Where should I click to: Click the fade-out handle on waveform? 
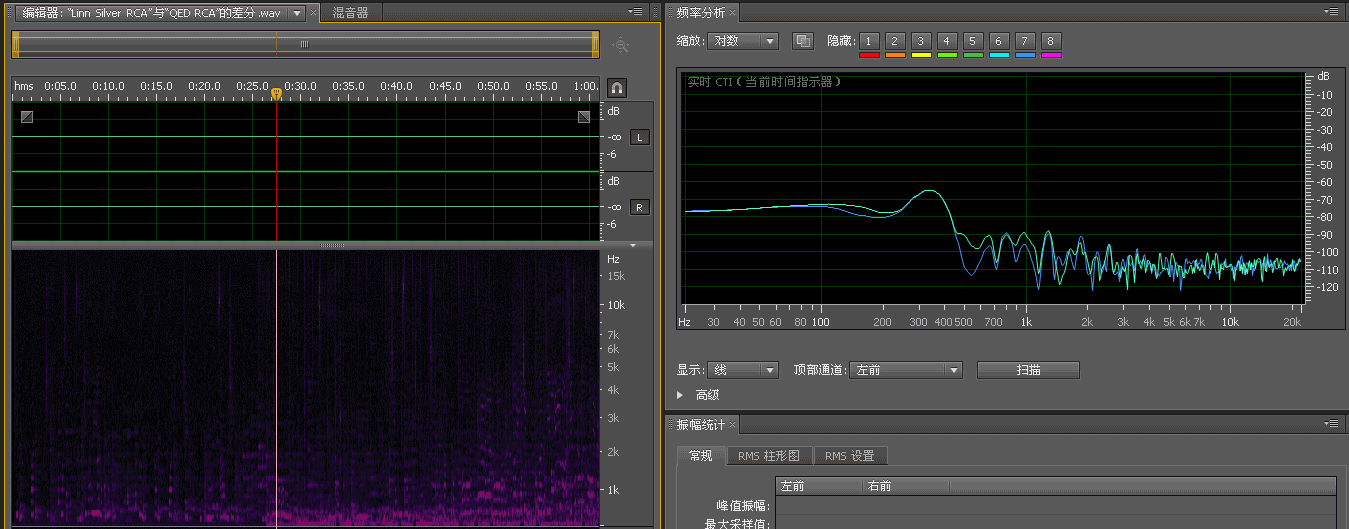[584, 117]
